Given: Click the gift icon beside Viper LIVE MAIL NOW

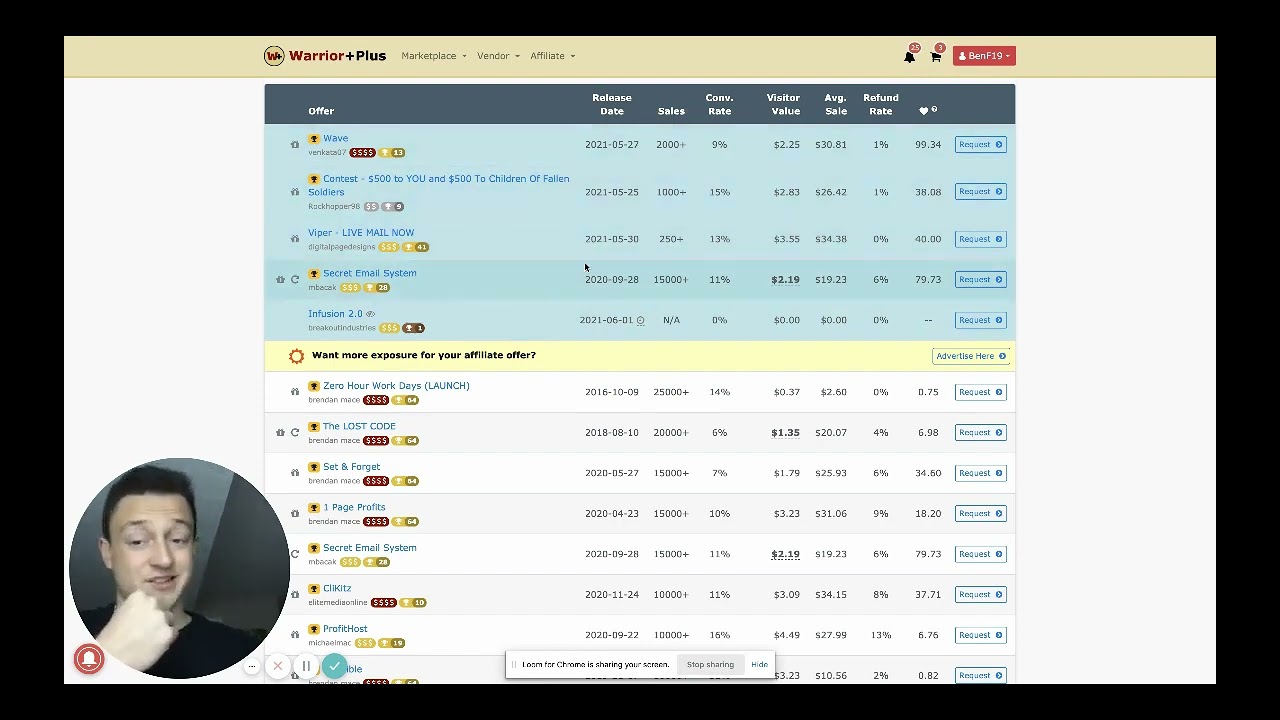Looking at the screenshot, I should pos(295,239).
